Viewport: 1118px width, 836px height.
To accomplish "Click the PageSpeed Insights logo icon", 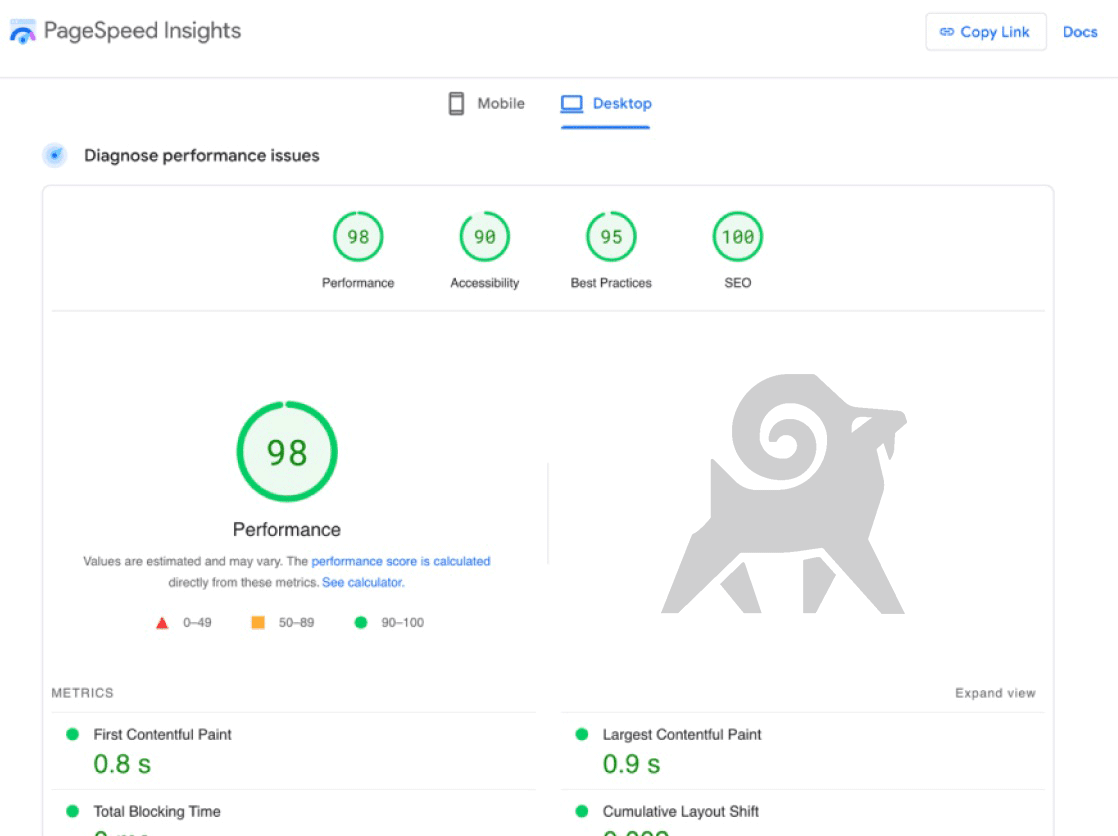I will 23,31.
